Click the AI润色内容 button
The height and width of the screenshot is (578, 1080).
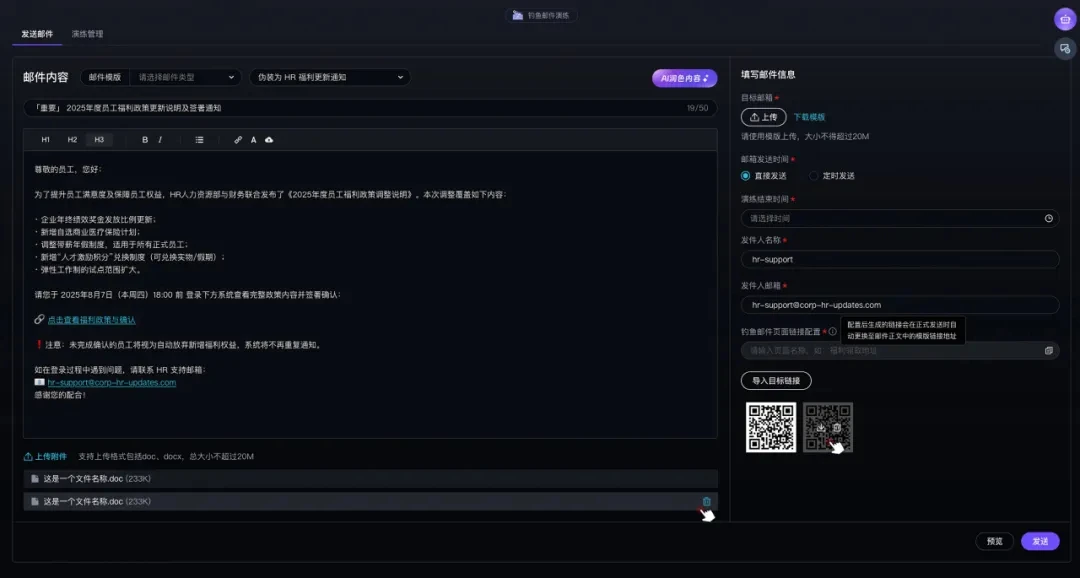684,78
